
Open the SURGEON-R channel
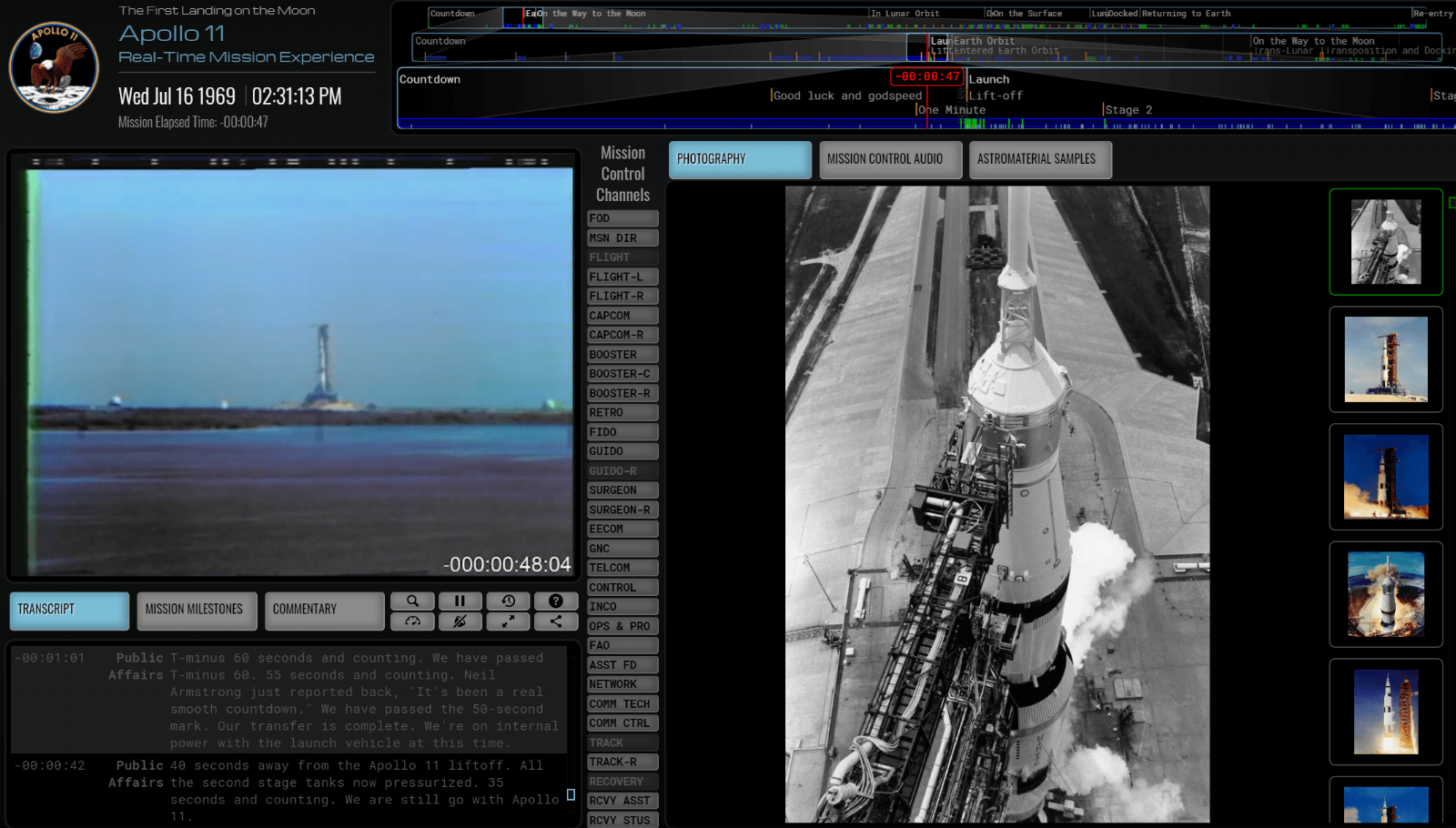coord(622,510)
